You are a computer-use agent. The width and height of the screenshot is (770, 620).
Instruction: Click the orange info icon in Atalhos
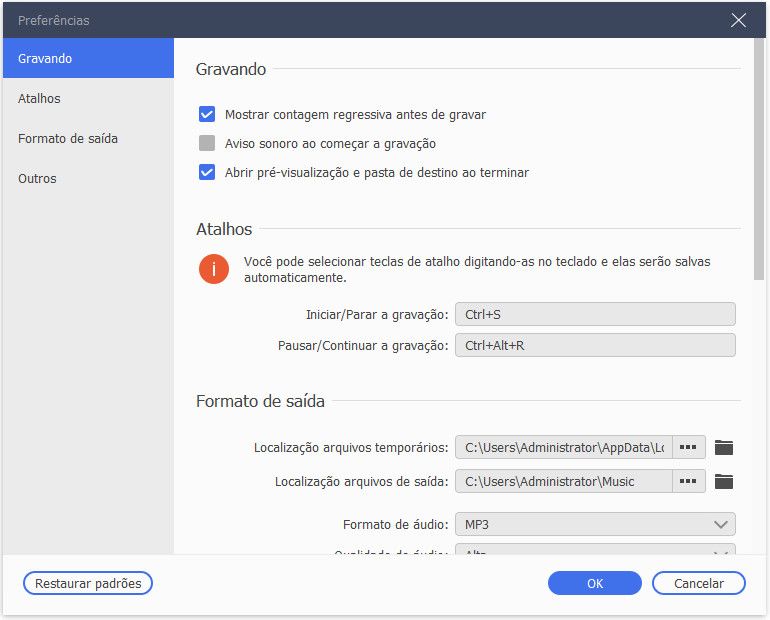pyautogui.click(x=214, y=269)
